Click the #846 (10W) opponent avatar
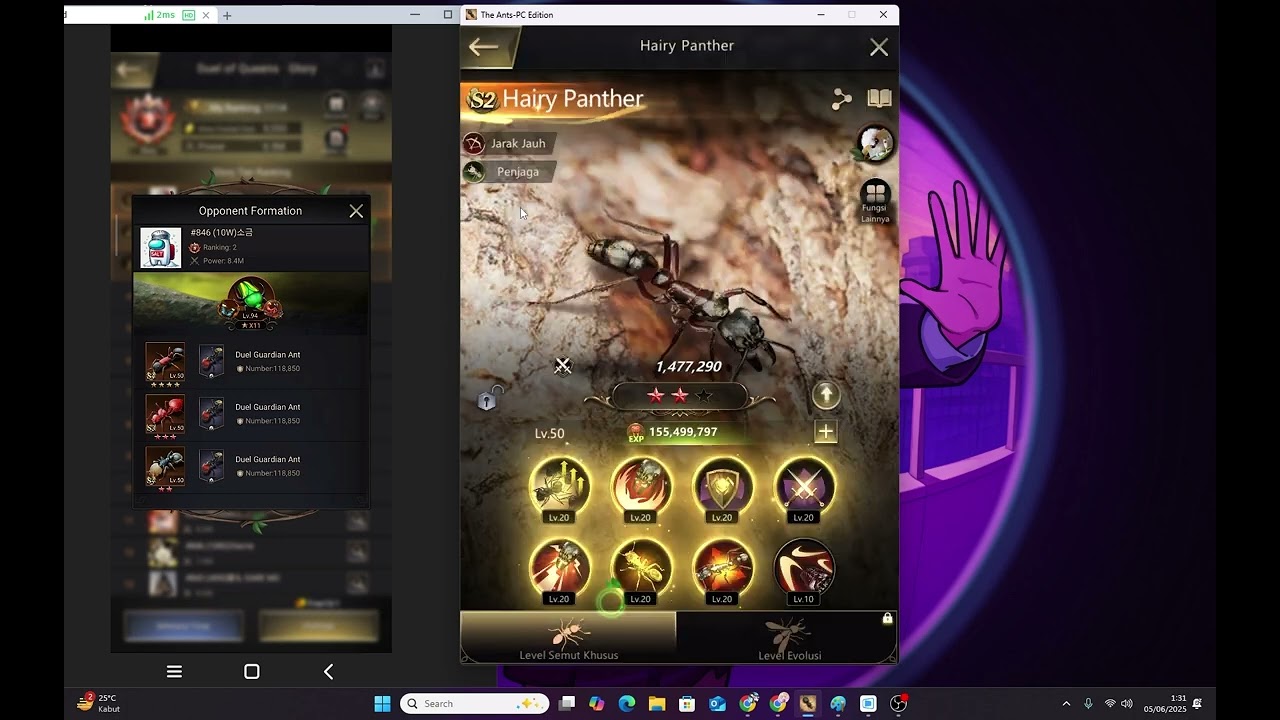Image resolution: width=1280 pixels, height=720 pixels. (160, 248)
